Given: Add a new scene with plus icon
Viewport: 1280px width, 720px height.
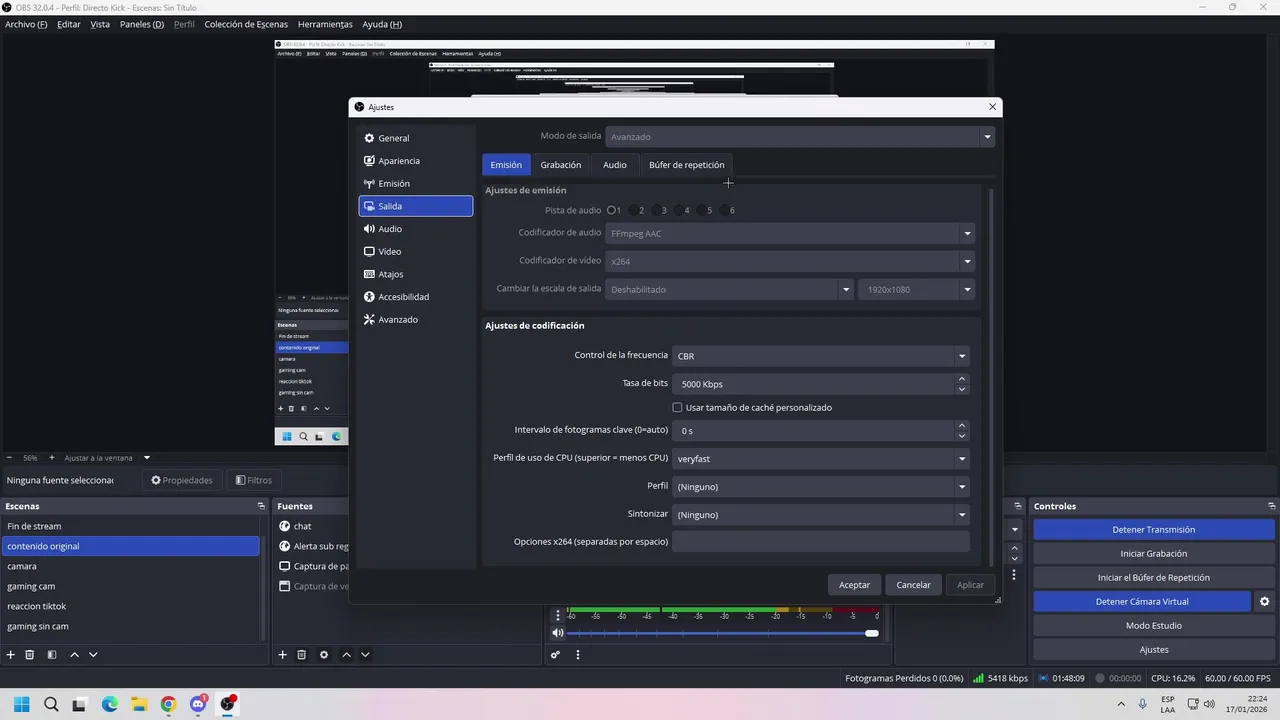Looking at the screenshot, I should 11,655.
